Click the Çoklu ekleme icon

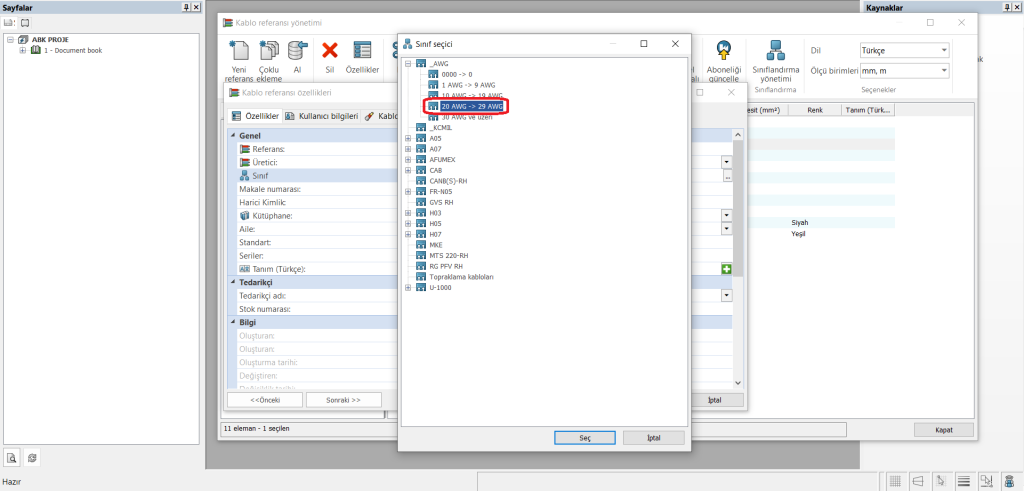click(269, 51)
